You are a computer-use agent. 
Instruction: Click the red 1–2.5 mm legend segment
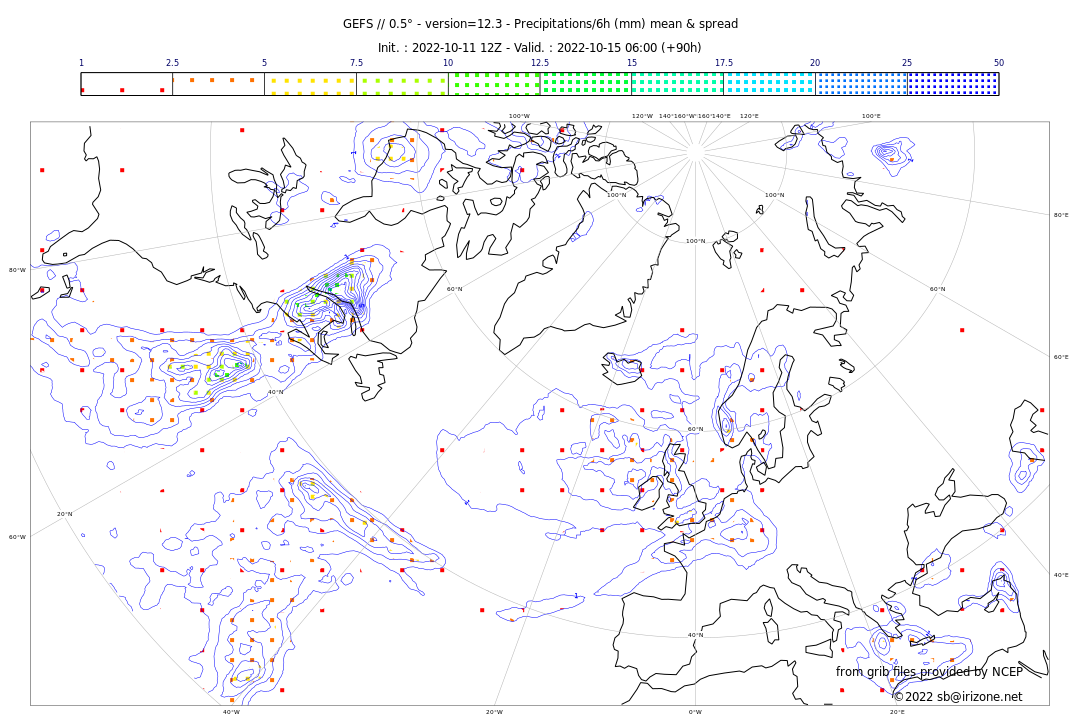127,84
